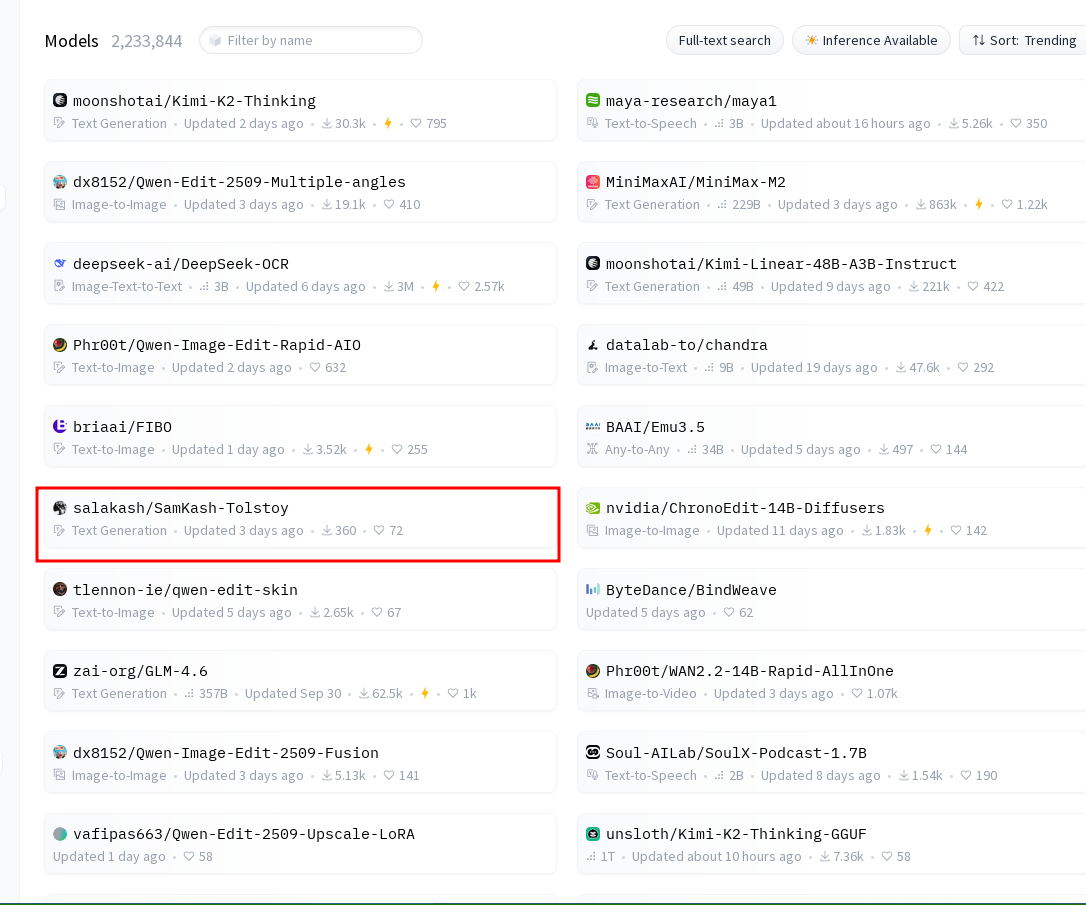Viewport: 1086px width, 905px height.
Task: Click the dx8152 avatar beside Qwen-Image-Edit-2509-Fusion
Action: pyautogui.click(x=60, y=752)
